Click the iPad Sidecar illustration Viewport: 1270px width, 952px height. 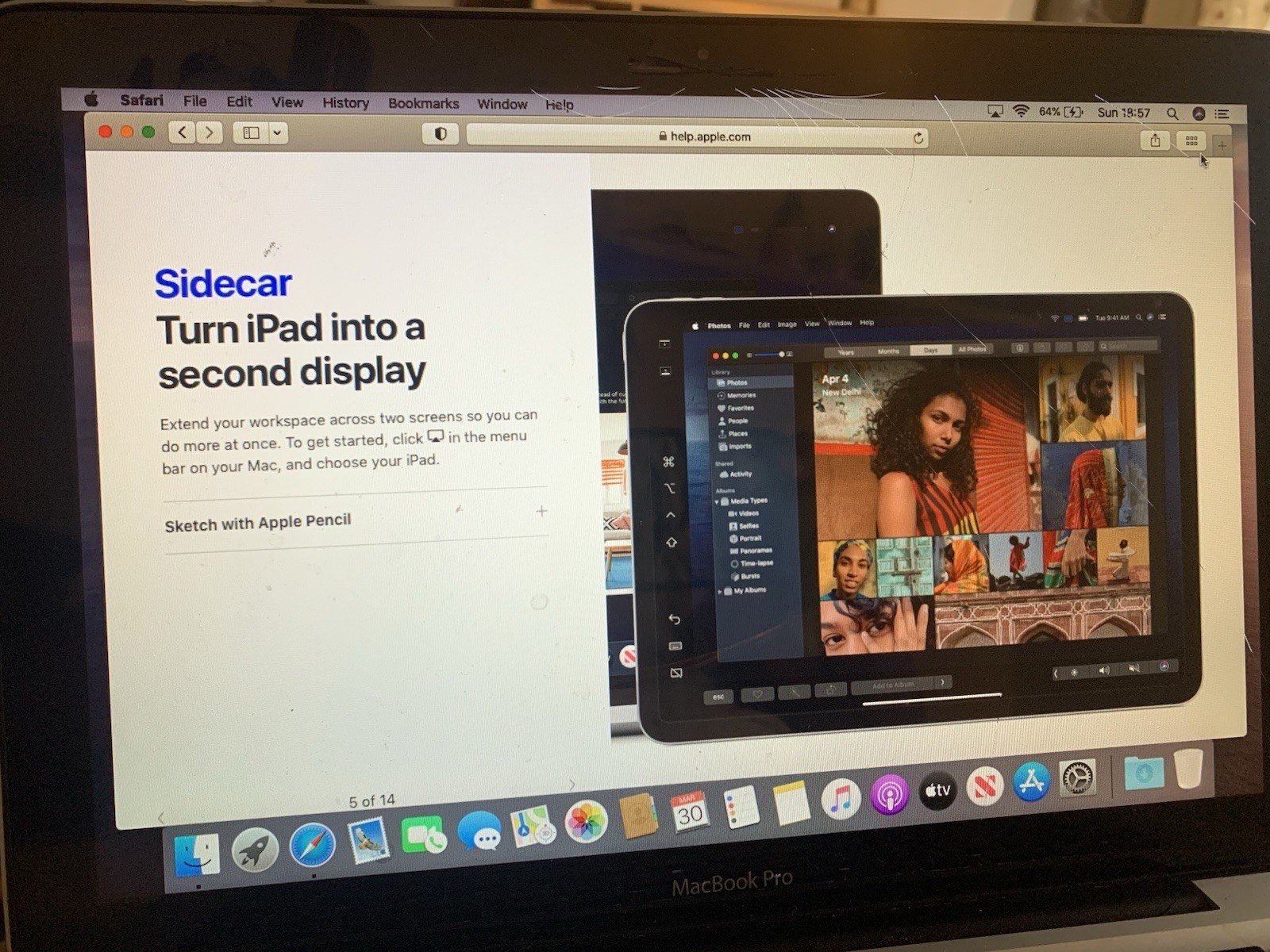(x=913, y=516)
